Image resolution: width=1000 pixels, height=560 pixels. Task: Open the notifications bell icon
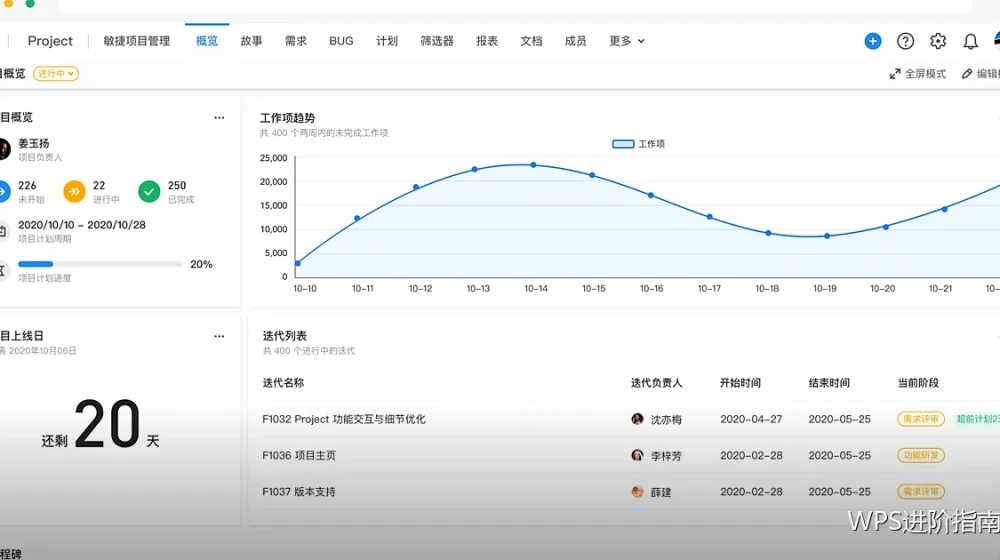click(x=970, y=41)
